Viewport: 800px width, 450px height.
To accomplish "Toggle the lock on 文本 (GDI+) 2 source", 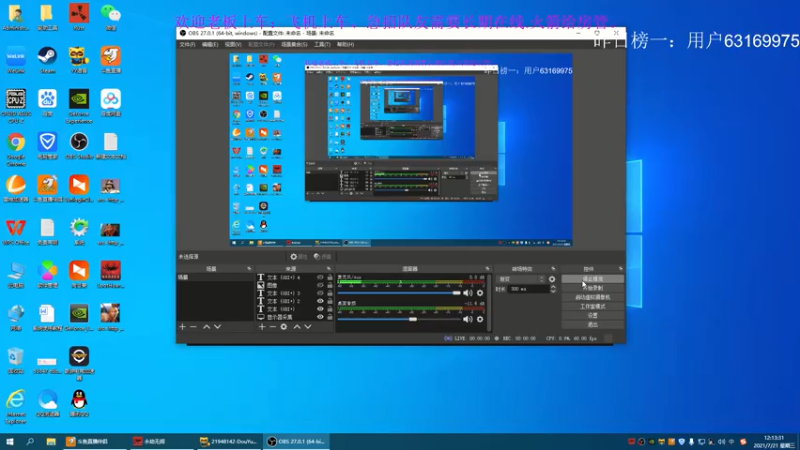I will 330,301.
